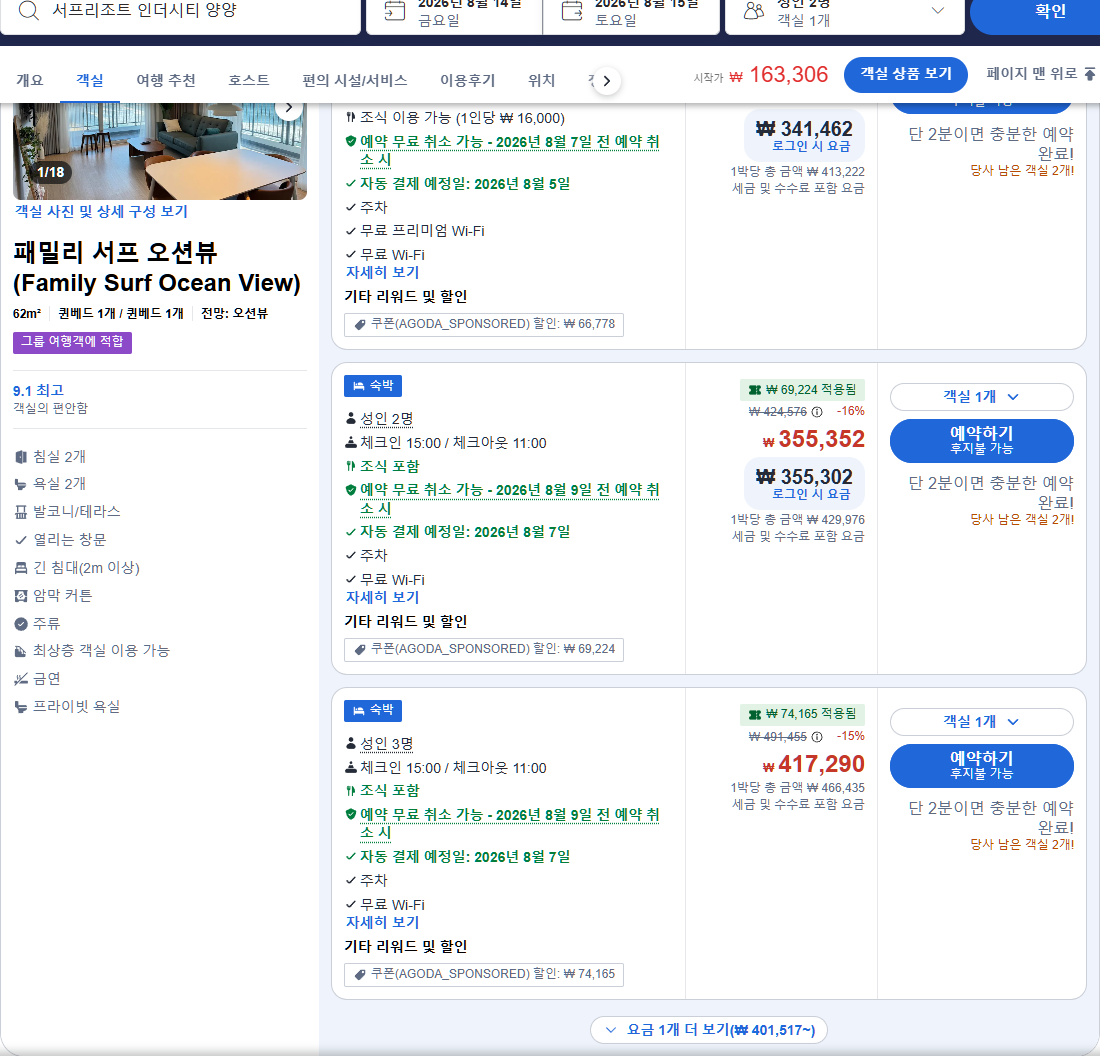1100x1057 pixels.
Task: Click 숙박 badge in 성인 3명 offer
Action: coord(373,711)
